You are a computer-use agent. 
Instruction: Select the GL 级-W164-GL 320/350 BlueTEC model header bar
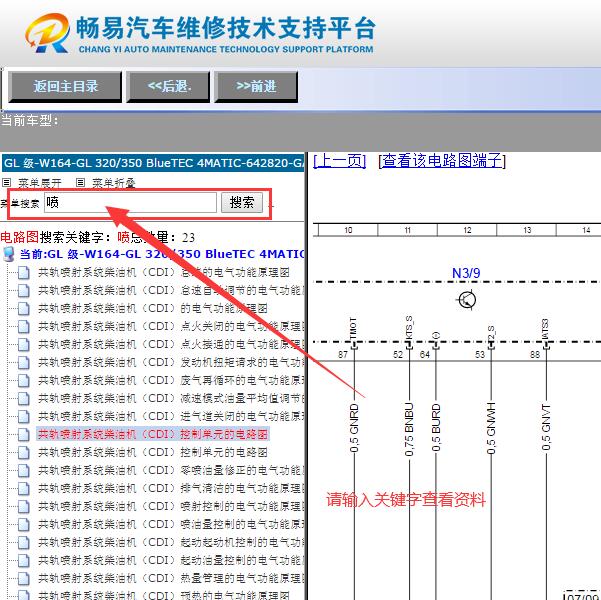tap(153, 163)
